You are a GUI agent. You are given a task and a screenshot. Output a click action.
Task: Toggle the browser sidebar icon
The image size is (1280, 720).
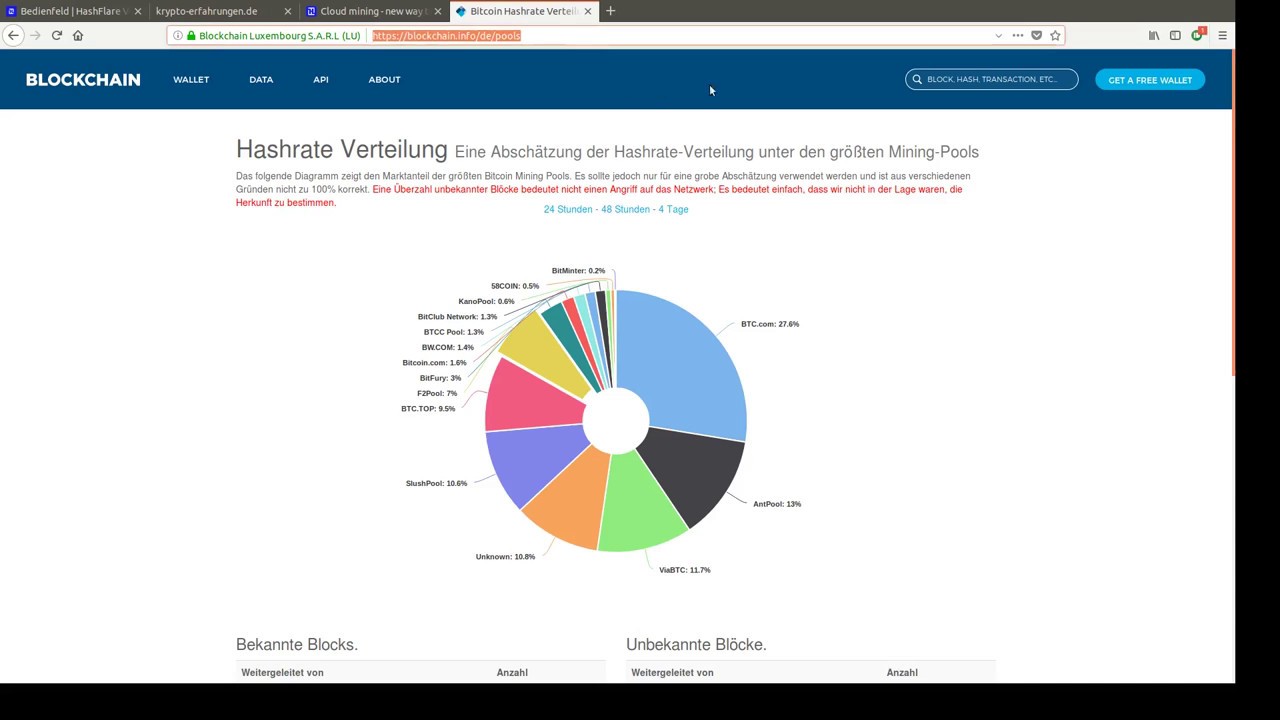tap(1175, 35)
